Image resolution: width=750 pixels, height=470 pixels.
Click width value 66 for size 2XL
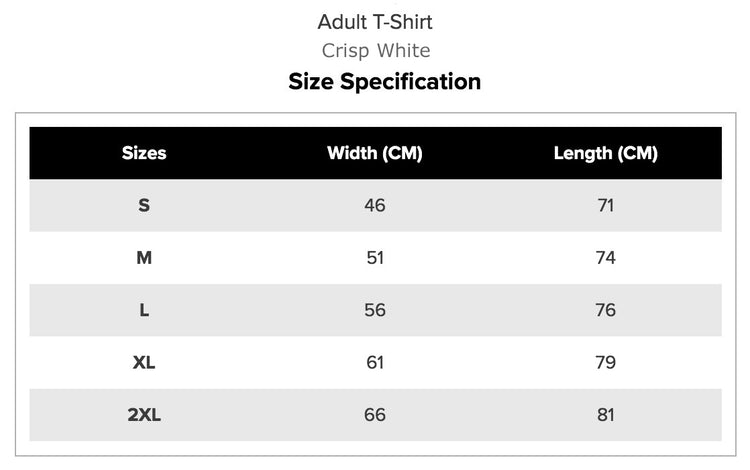click(375, 415)
